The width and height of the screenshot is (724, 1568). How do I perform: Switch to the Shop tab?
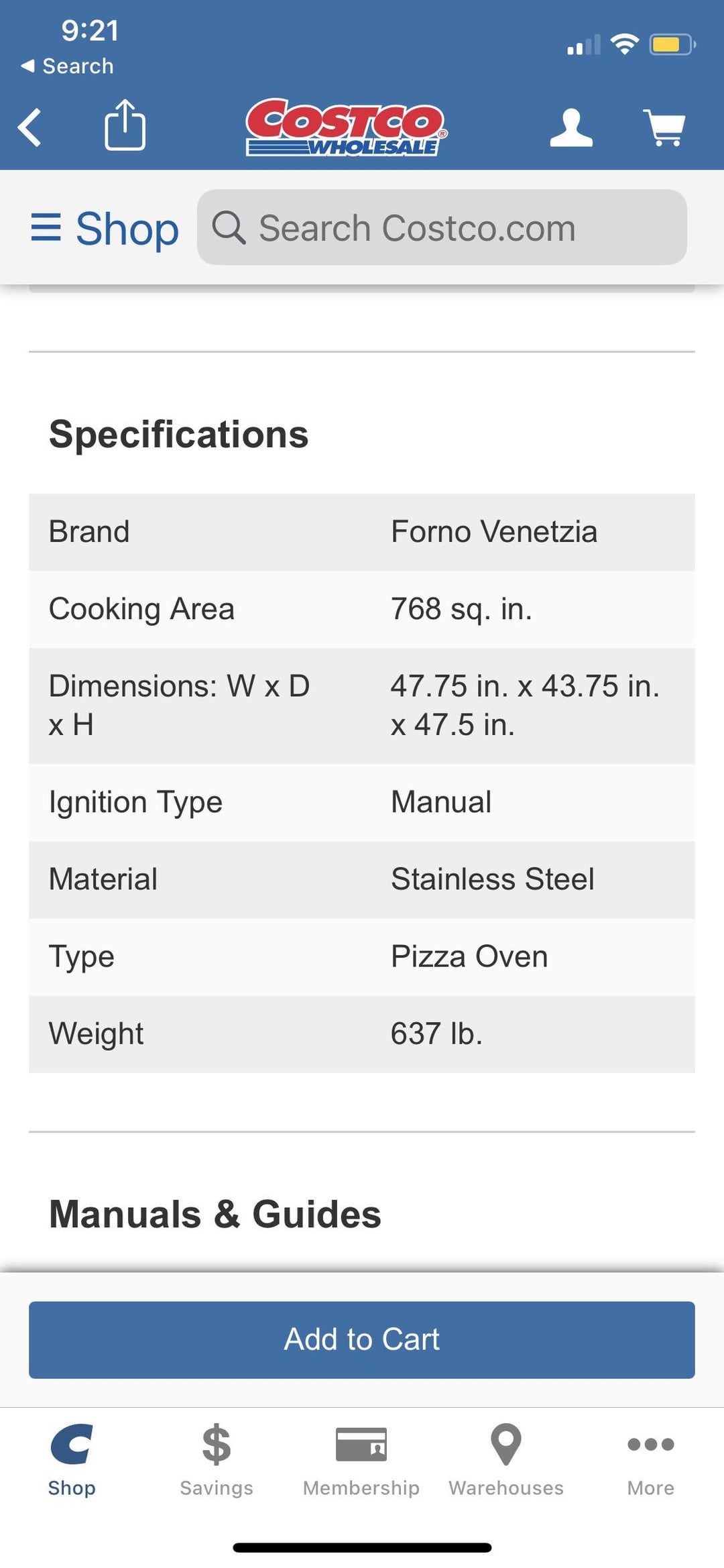[x=72, y=1460]
